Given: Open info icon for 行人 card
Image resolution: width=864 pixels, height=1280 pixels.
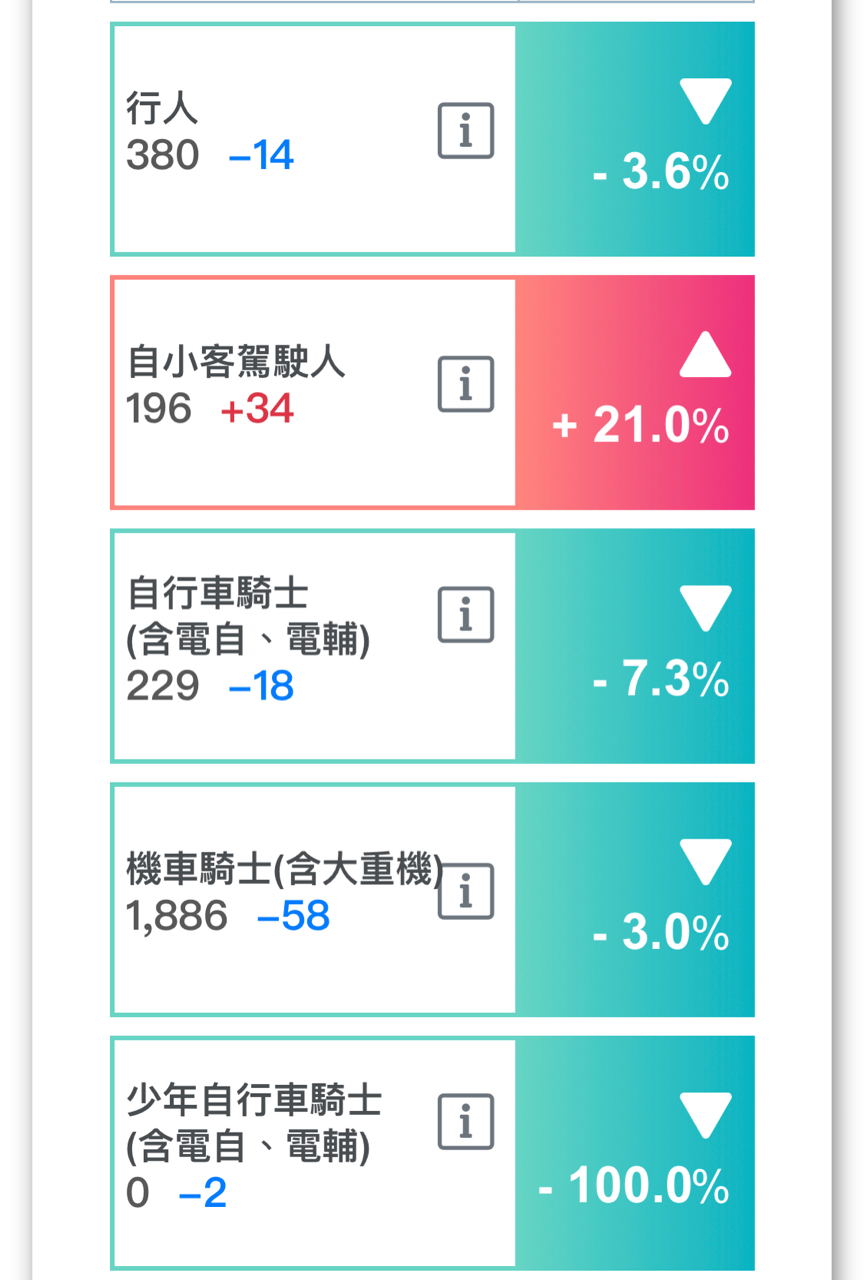Looking at the screenshot, I should 466,130.
